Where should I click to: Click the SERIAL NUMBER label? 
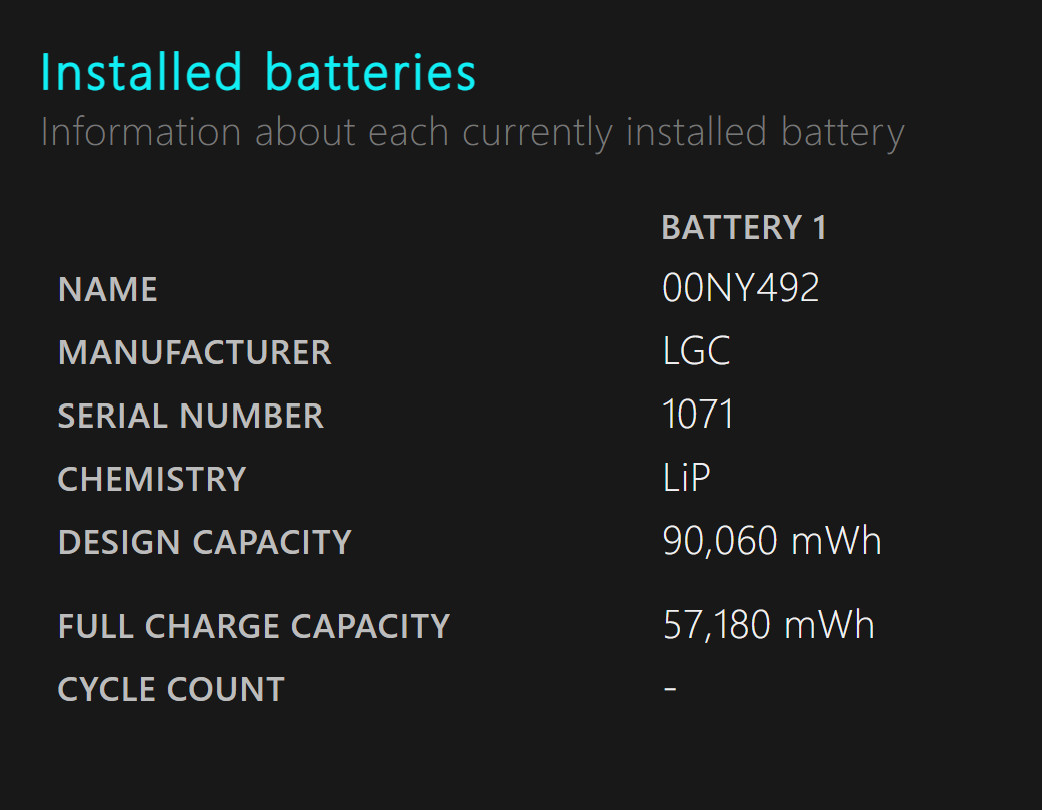[x=191, y=416]
